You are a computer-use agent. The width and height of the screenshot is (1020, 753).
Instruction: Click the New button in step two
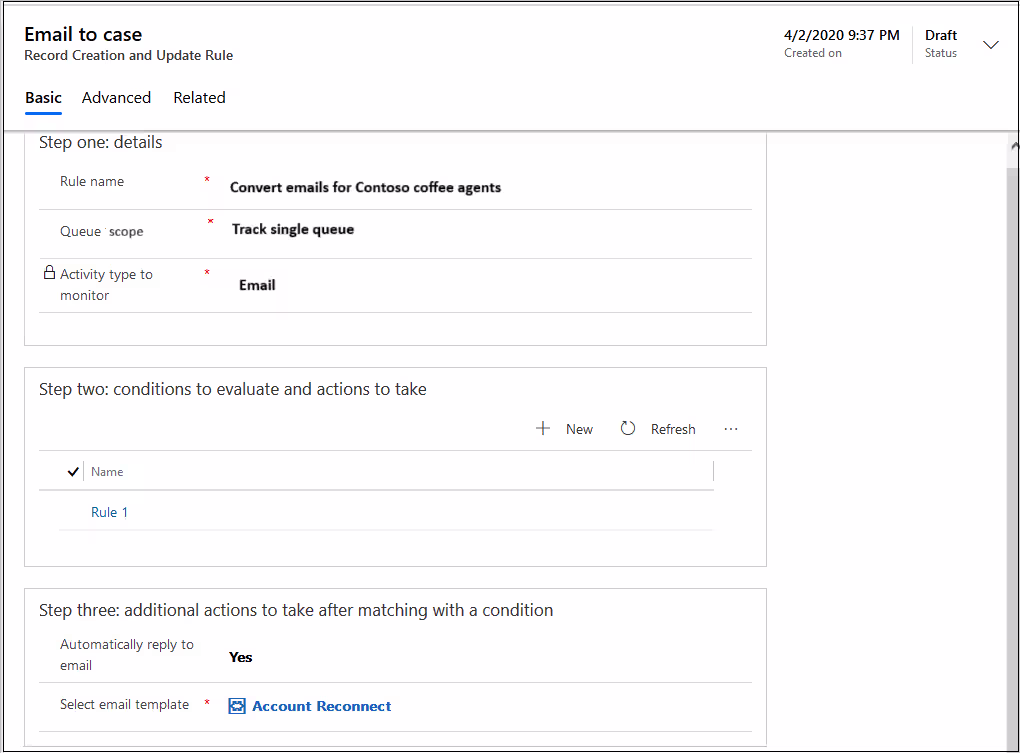point(565,429)
